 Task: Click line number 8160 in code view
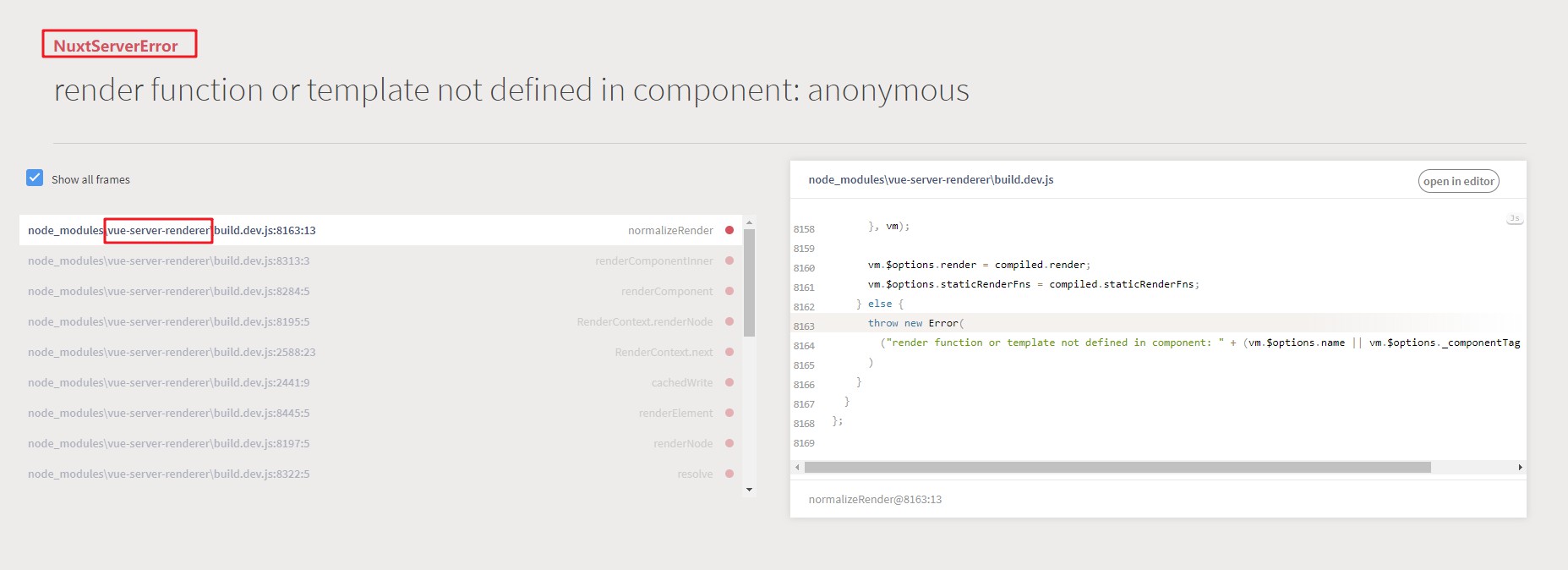click(804, 268)
